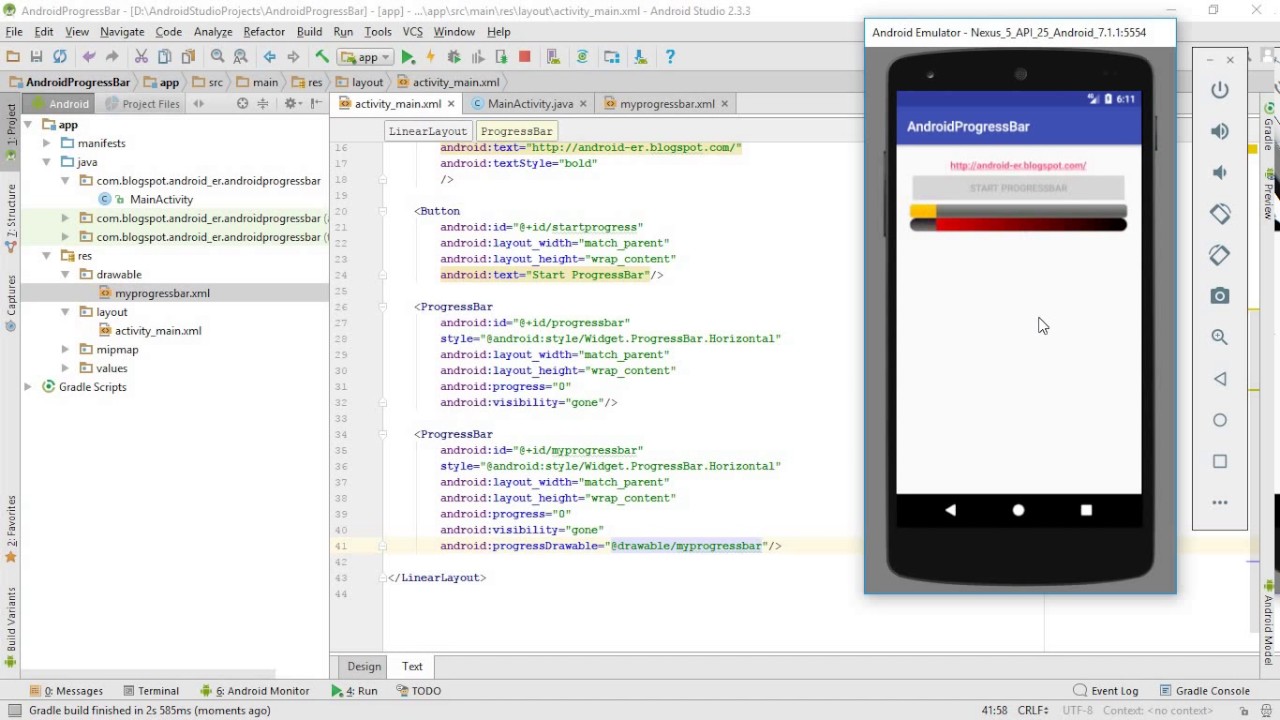The image size is (1280, 720).
Task: Take emulator screenshot with camera icon
Action: [1220, 296]
